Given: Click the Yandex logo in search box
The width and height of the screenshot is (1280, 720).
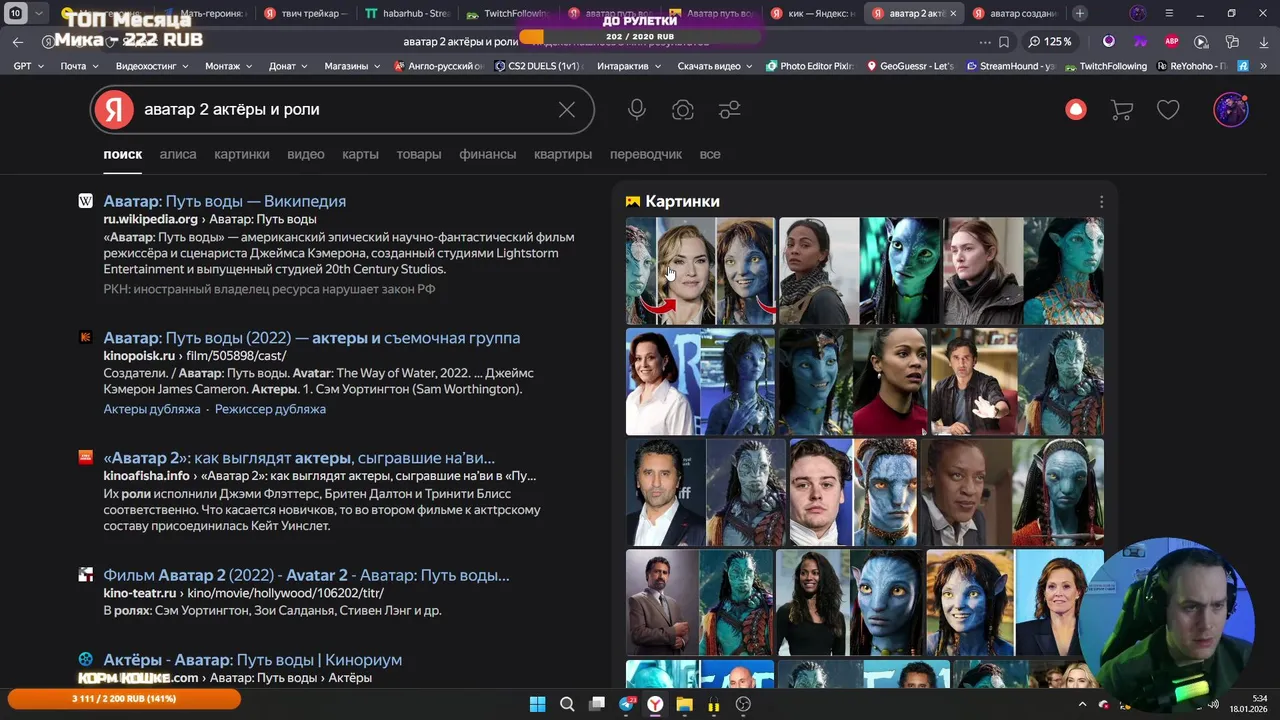Looking at the screenshot, I should [x=114, y=110].
